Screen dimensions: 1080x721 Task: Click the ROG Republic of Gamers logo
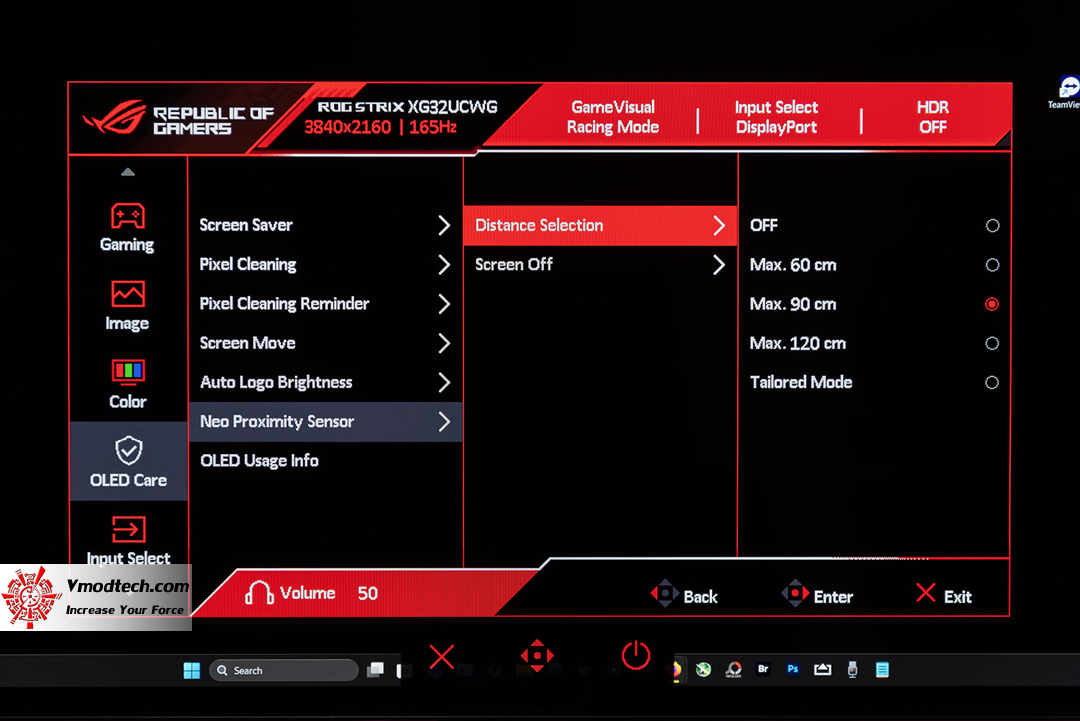tap(178, 119)
